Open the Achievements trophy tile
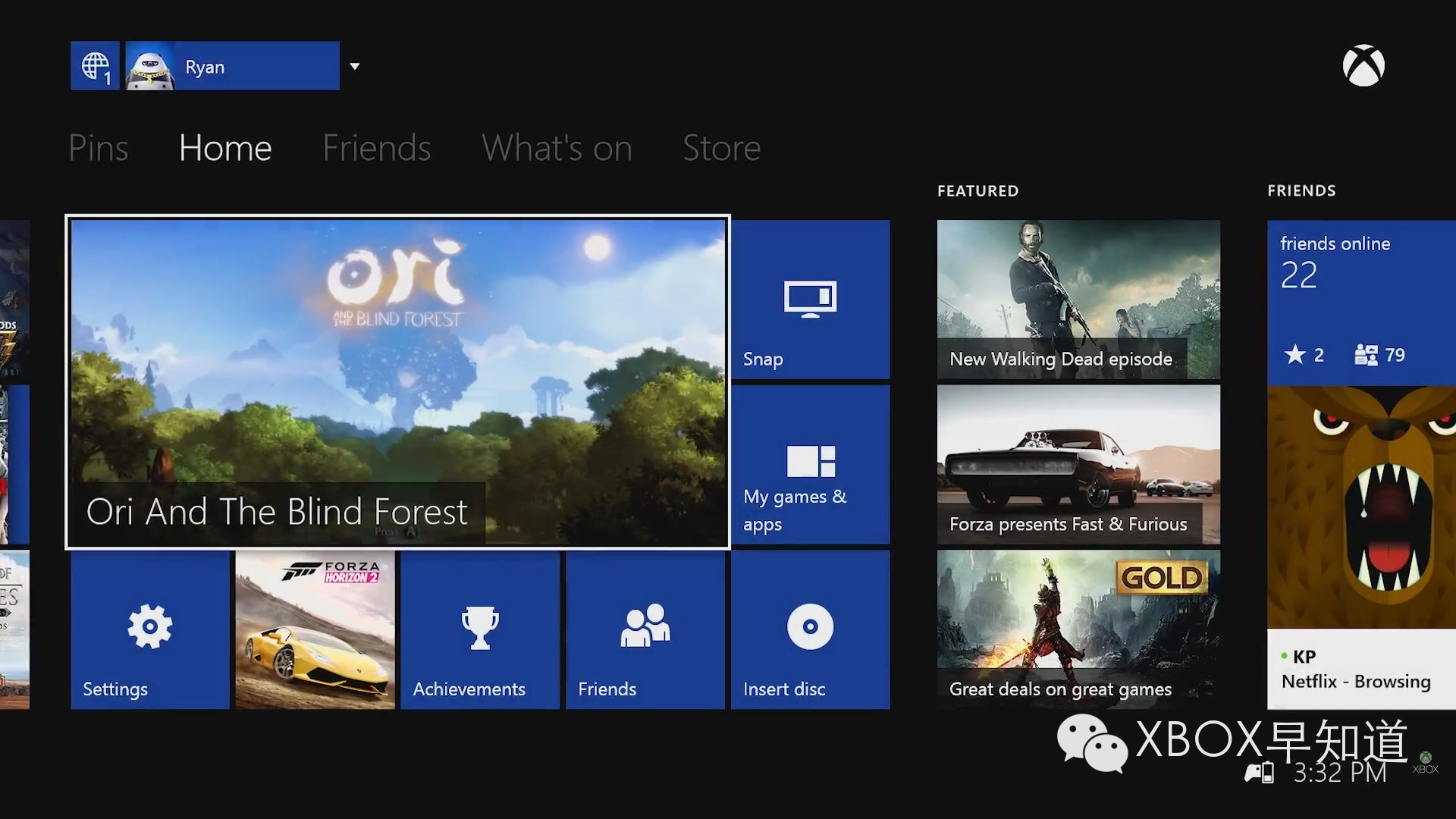The width and height of the screenshot is (1456, 819). 479,629
